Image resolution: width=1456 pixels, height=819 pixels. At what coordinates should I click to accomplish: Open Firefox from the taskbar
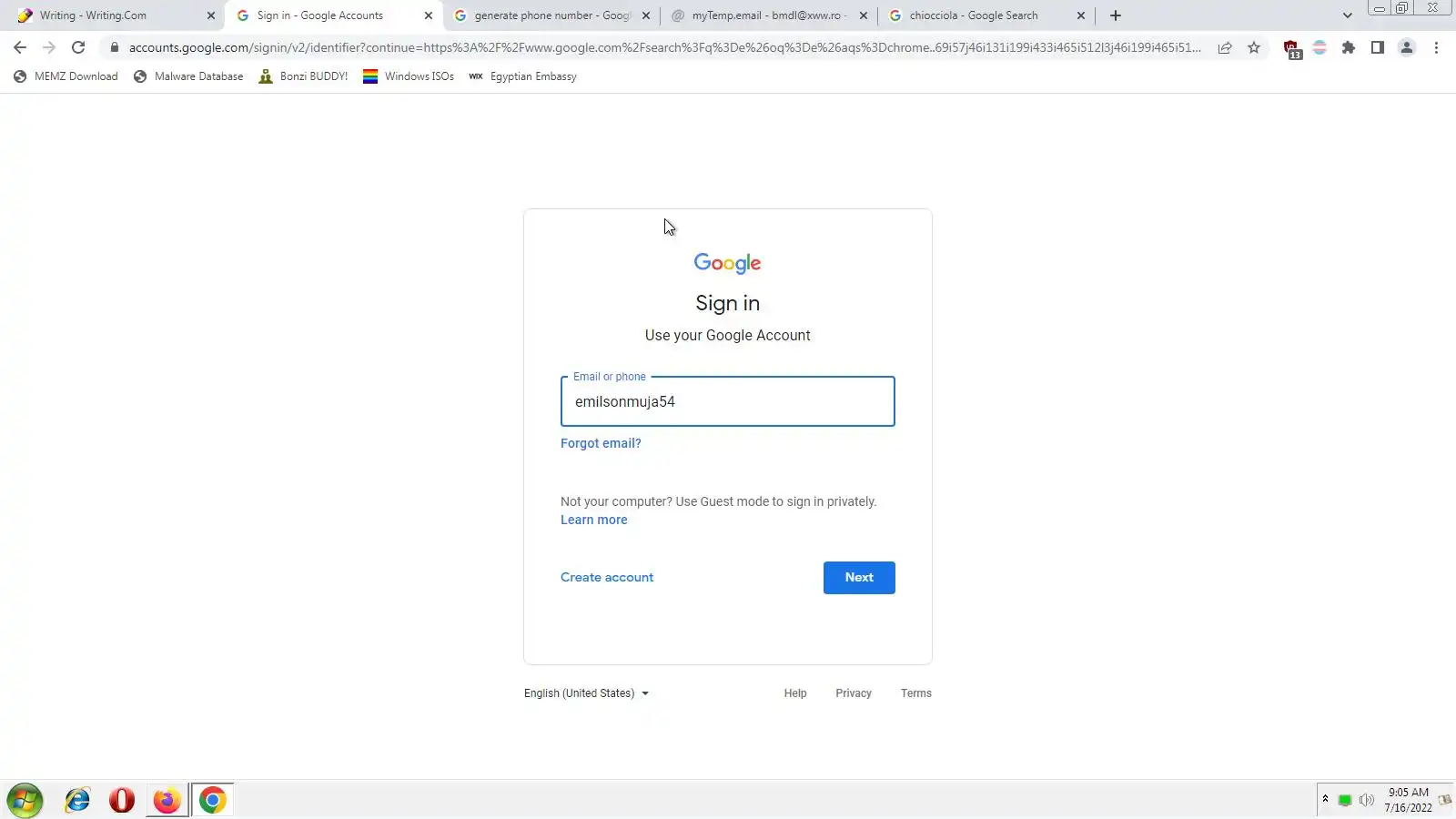pos(167,800)
